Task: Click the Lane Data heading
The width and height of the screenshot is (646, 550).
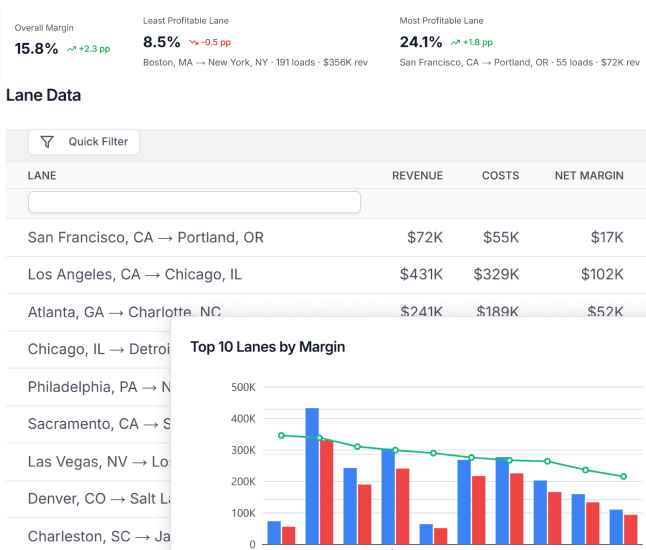Action: (x=43, y=95)
